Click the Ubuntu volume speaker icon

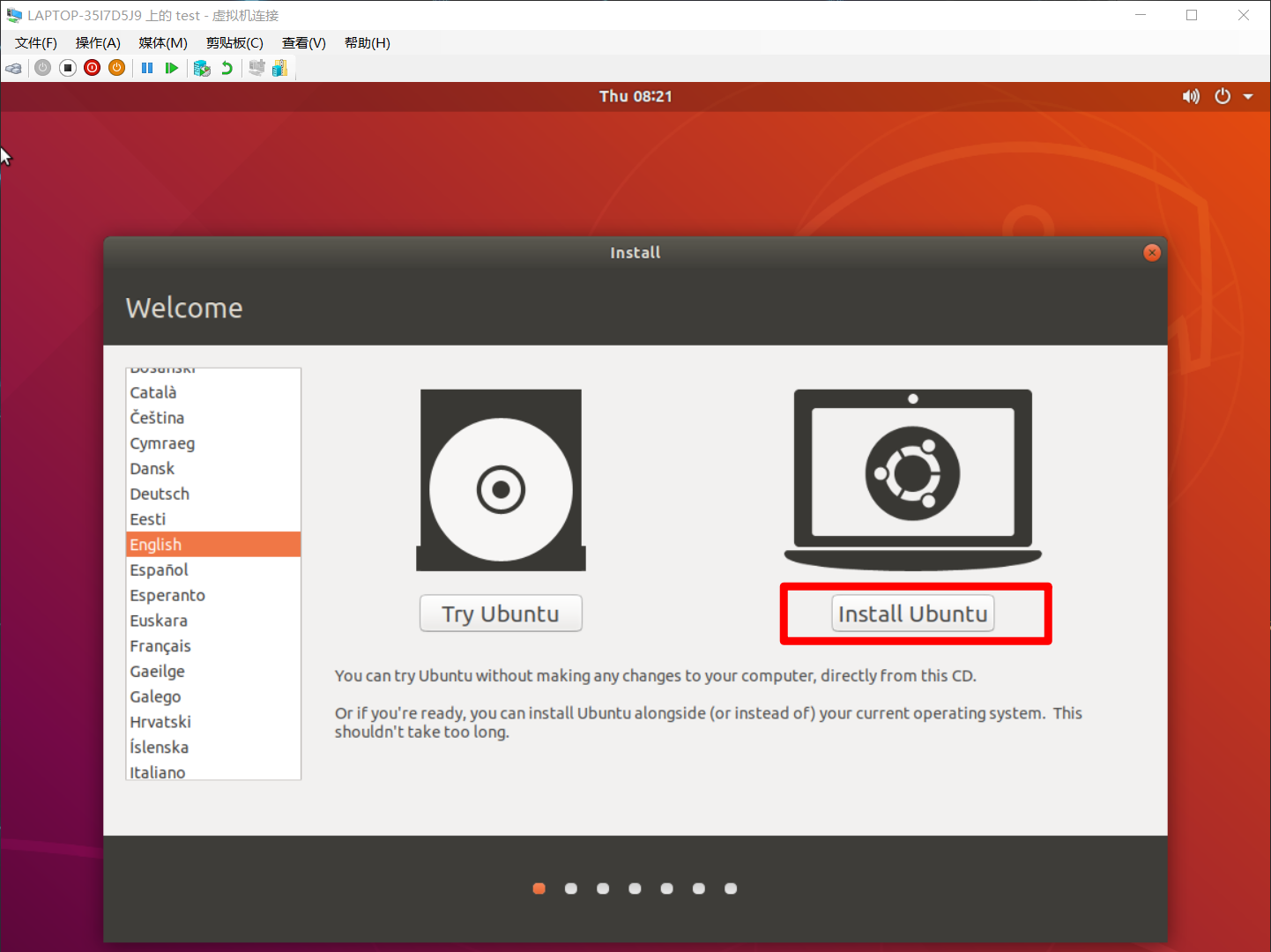click(x=1191, y=96)
